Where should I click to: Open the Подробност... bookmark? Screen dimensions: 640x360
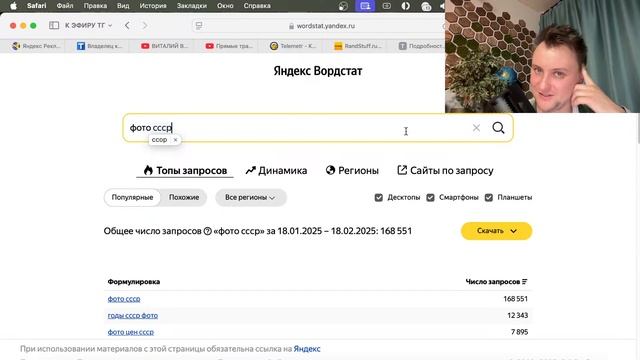tap(420, 46)
